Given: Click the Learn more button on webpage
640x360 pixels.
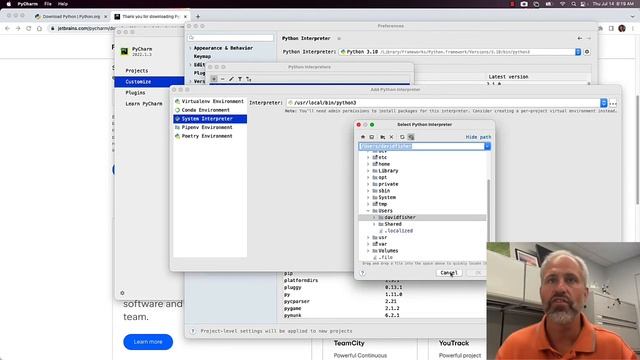Looking at the screenshot, I should point(148,342).
